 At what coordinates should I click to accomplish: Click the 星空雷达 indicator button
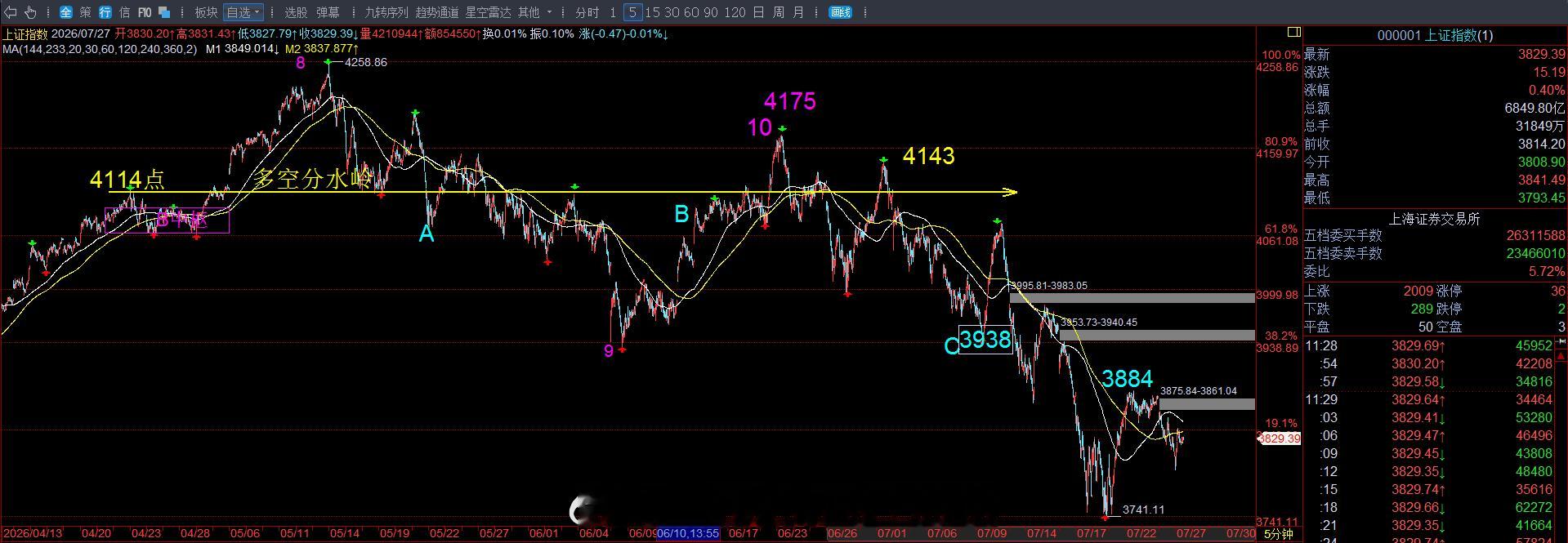point(488,12)
